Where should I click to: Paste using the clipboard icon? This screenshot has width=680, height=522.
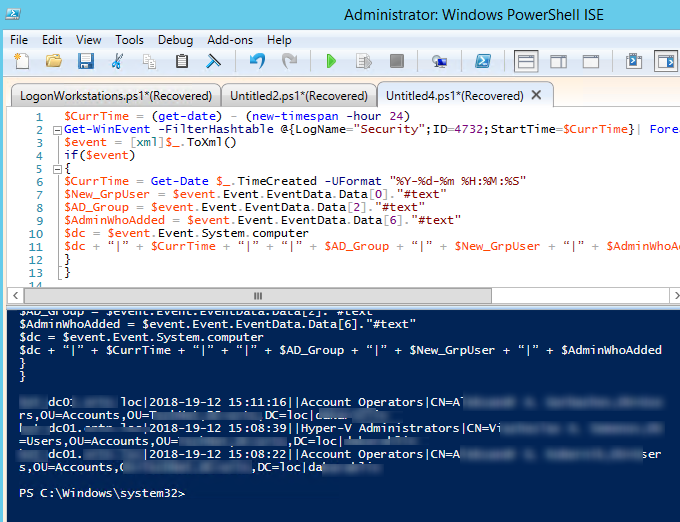point(182,61)
